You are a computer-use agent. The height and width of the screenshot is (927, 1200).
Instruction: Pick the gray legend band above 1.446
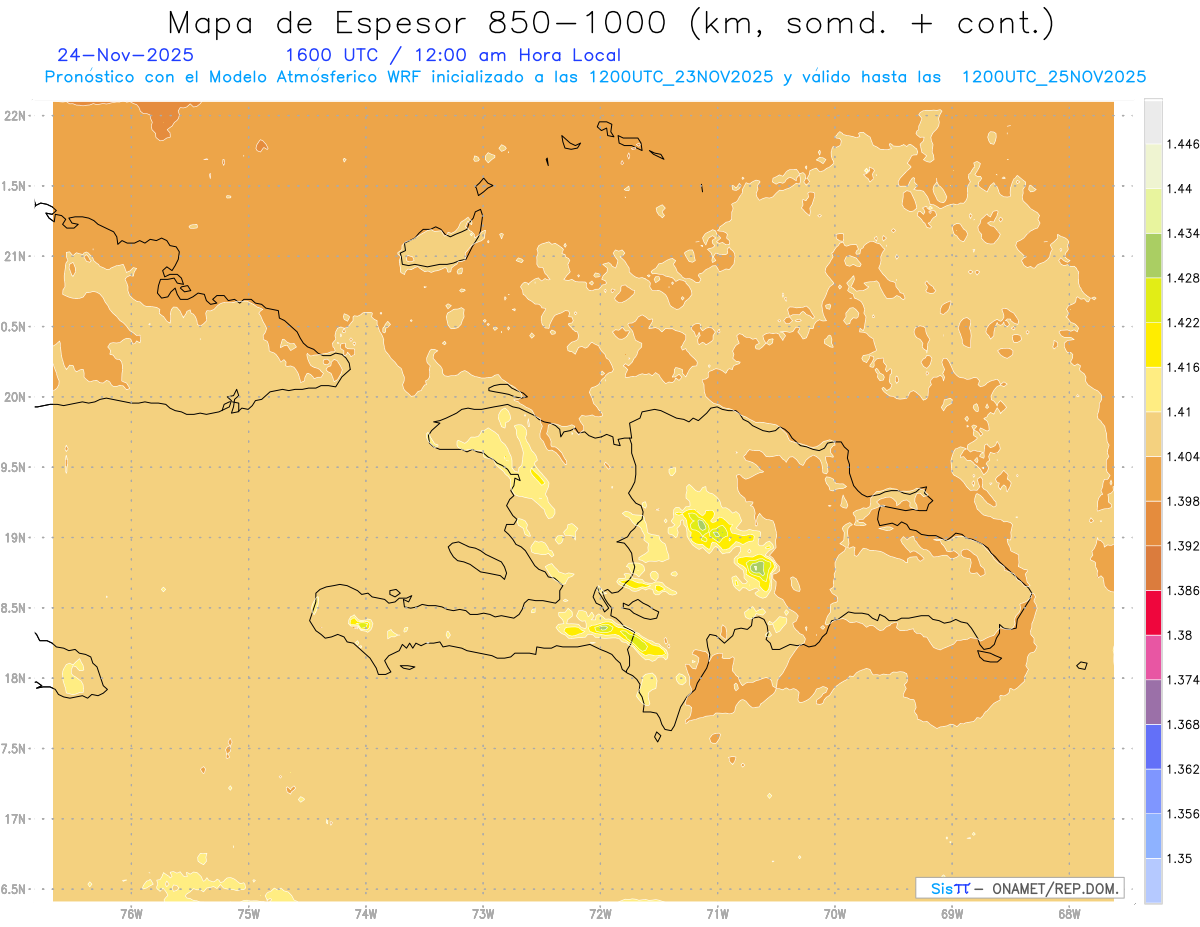click(1153, 121)
